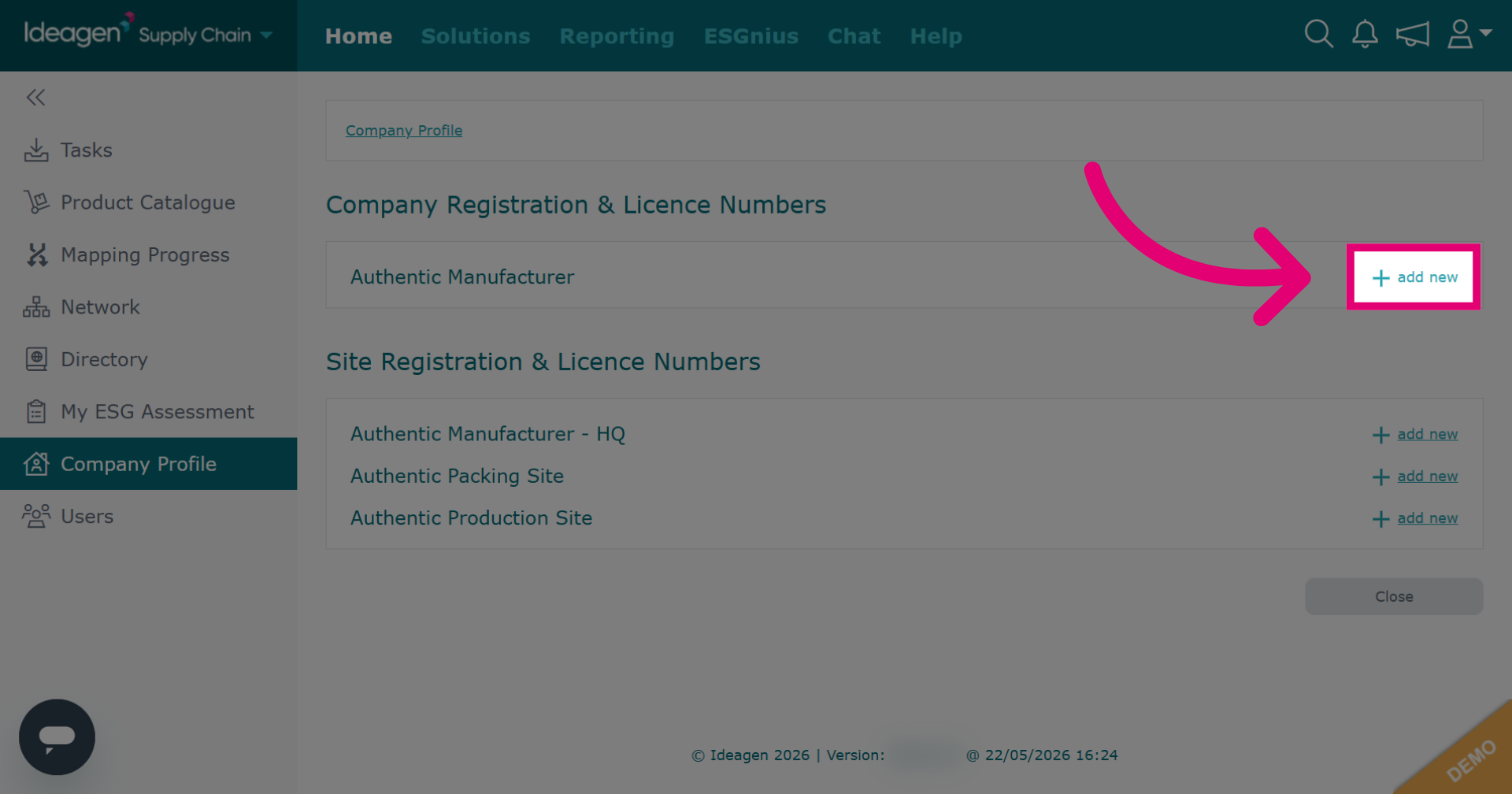Click plus icon beside Authentic Manufacturer

point(1380,278)
